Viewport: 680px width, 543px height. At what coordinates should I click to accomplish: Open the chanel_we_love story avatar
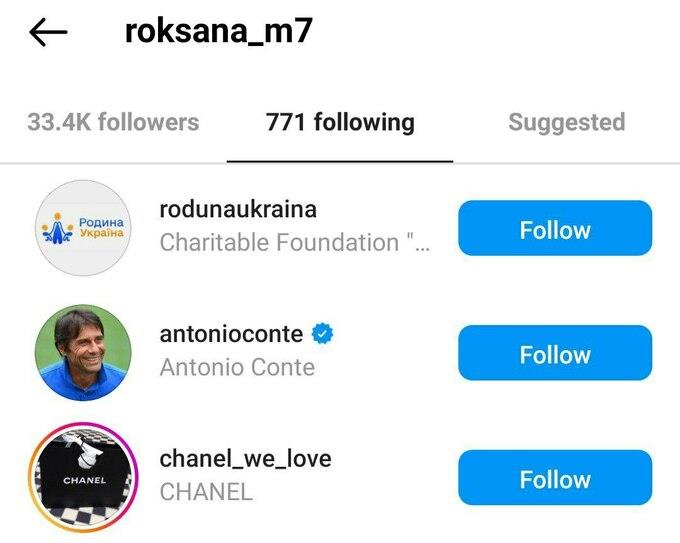(84, 478)
